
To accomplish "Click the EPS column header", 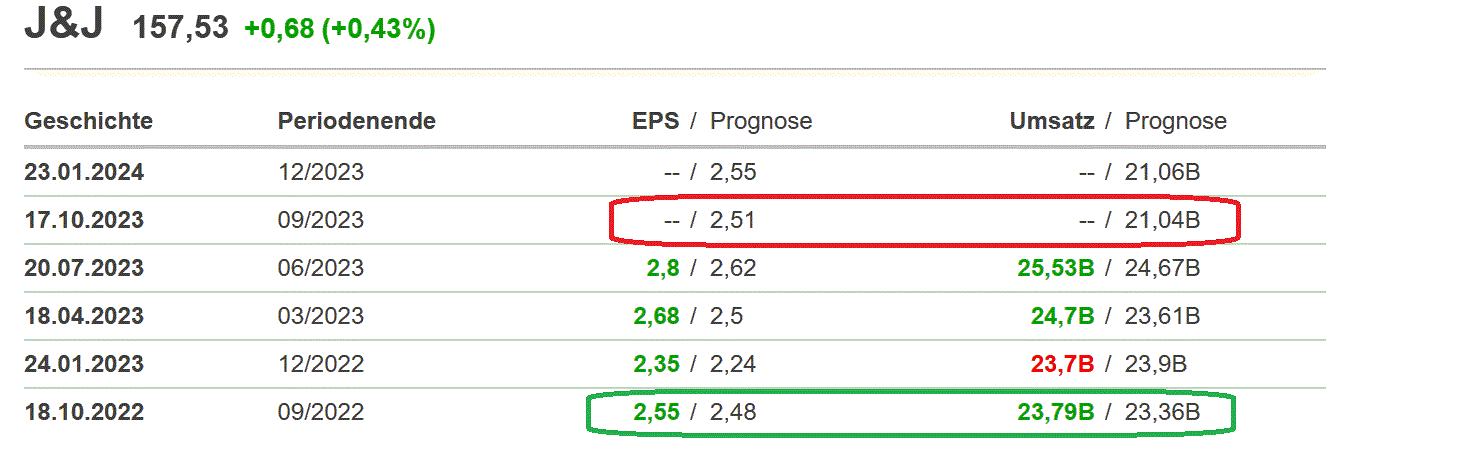I will pyautogui.click(x=655, y=122).
